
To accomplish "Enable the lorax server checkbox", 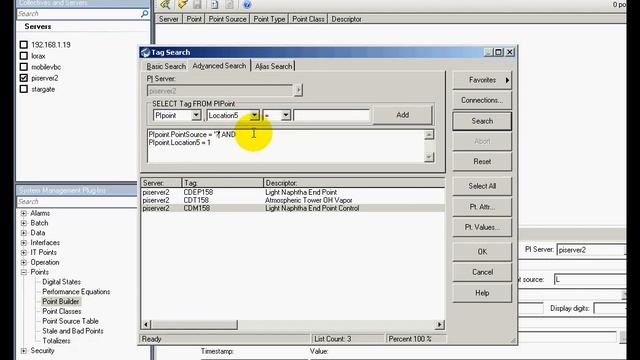I will (x=24, y=56).
